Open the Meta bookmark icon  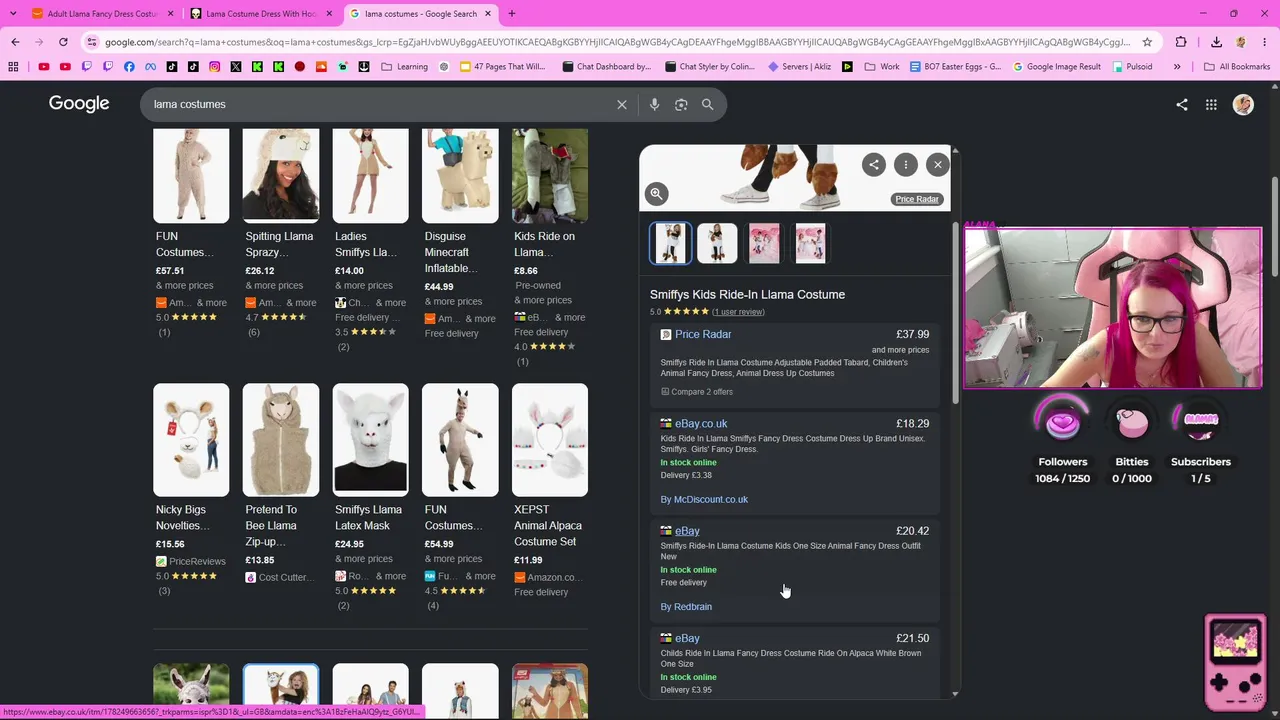click(150, 67)
